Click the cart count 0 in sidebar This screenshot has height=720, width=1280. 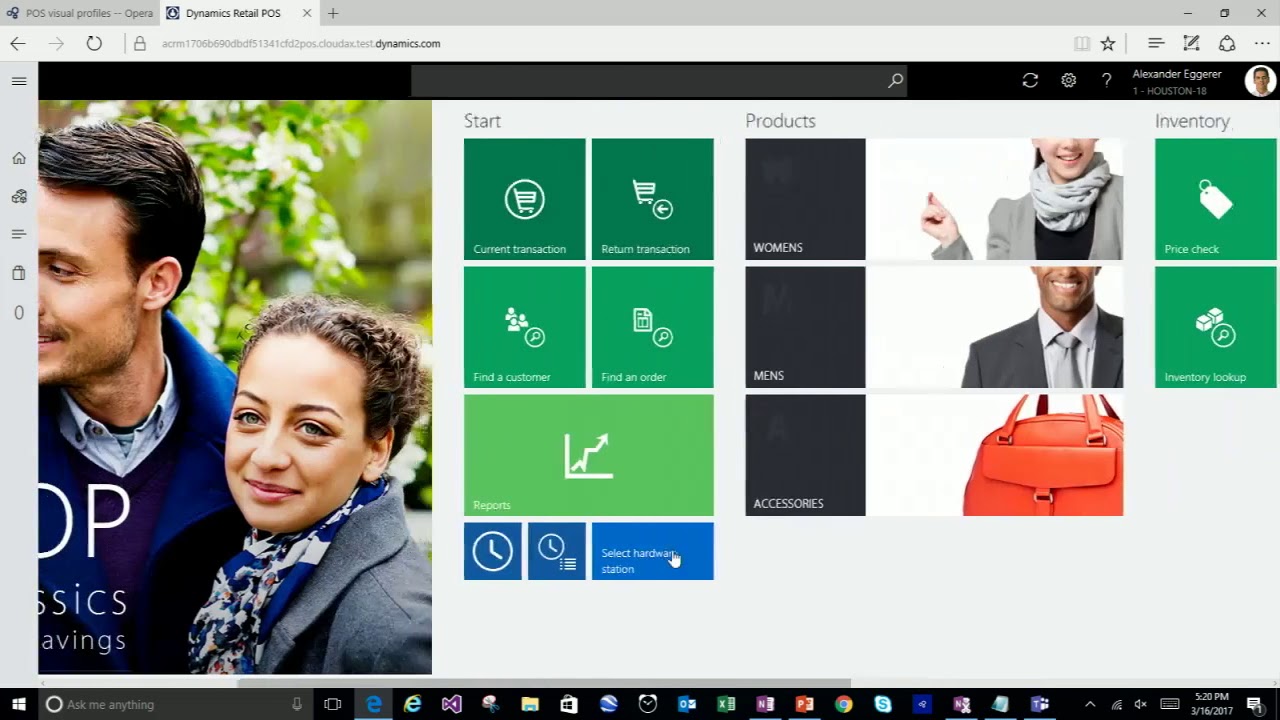[x=19, y=313]
